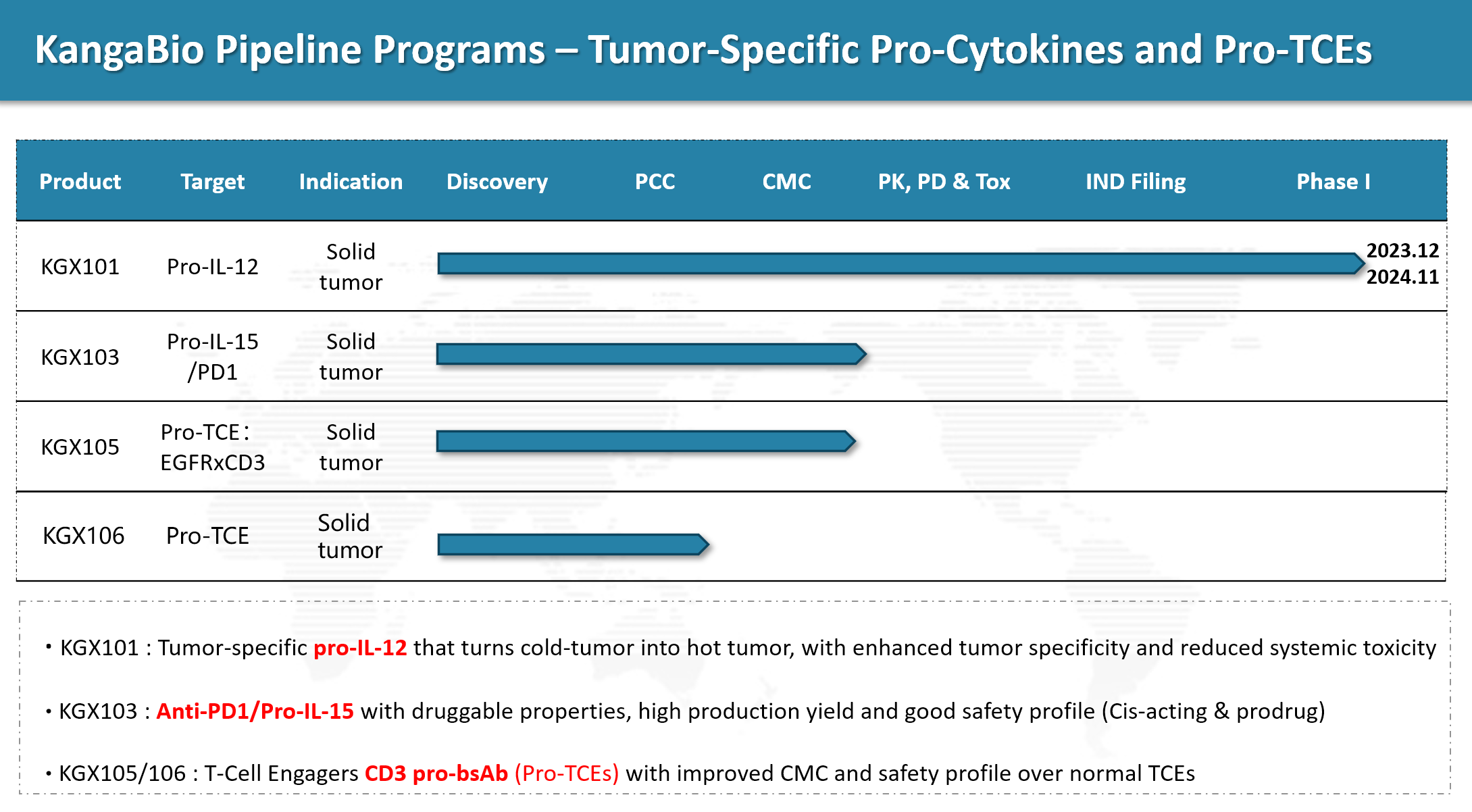Viewport: 1472px width, 812px height.
Task: Click the slide title KangaBio Pipeline Programs
Action: 703,50
